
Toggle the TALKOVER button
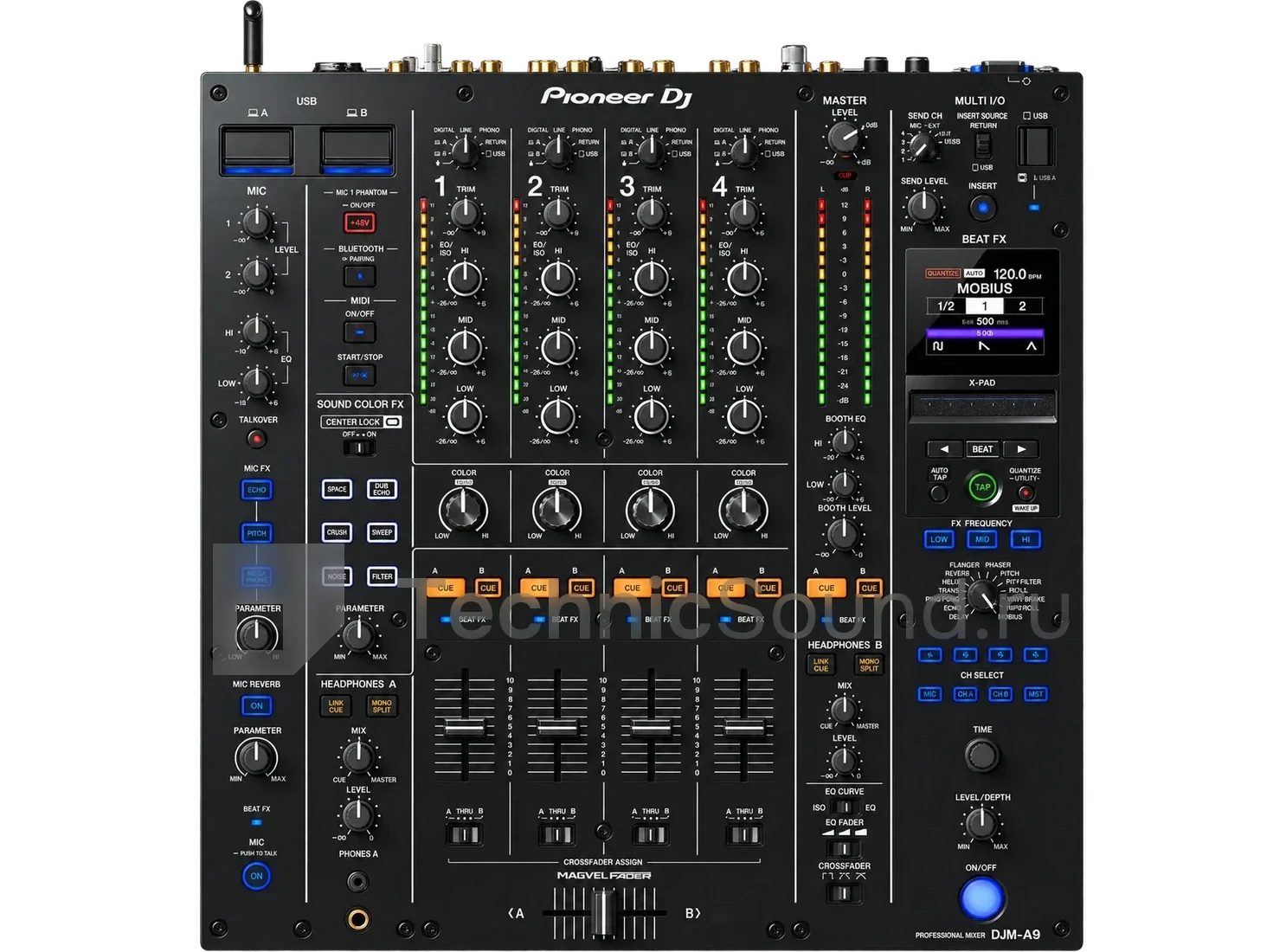coord(256,439)
